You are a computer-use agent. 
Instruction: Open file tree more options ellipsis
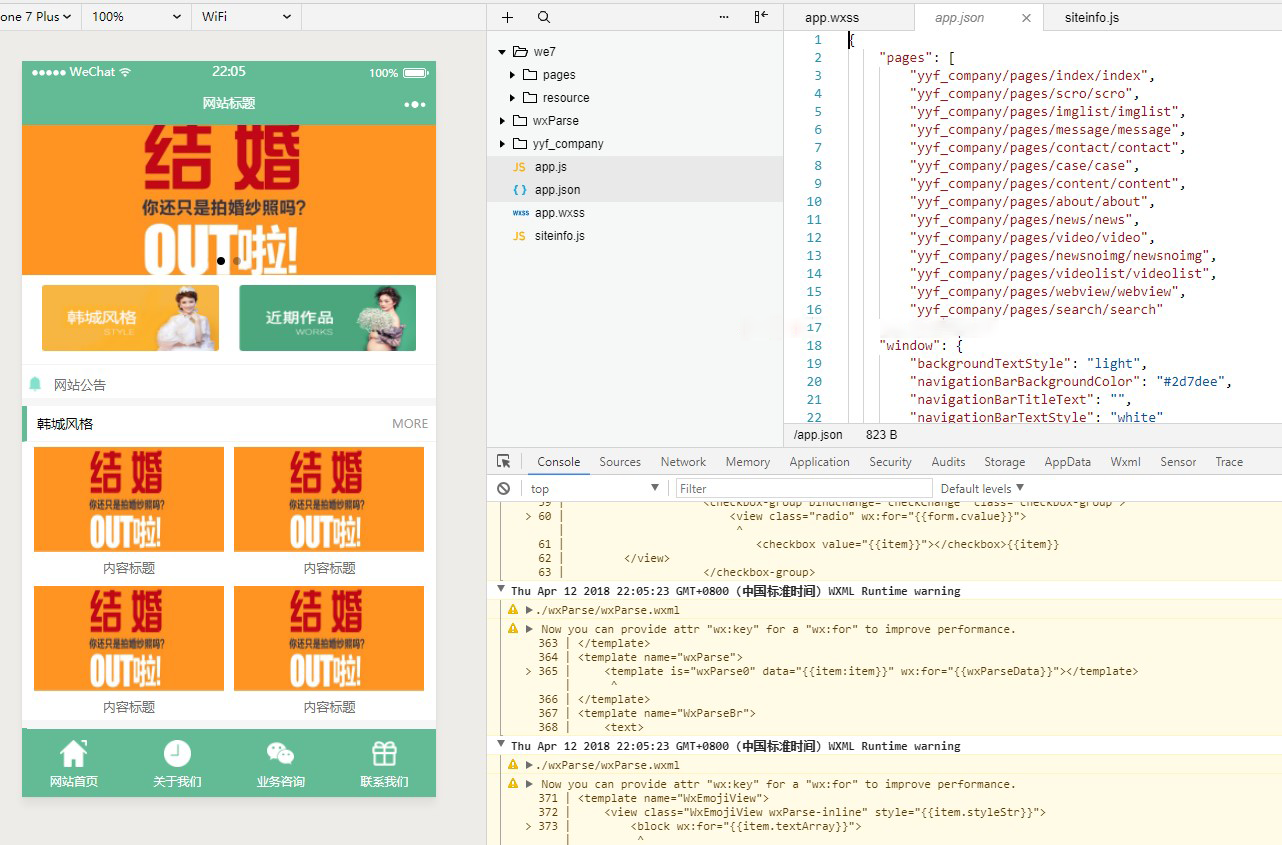pos(724,17)
